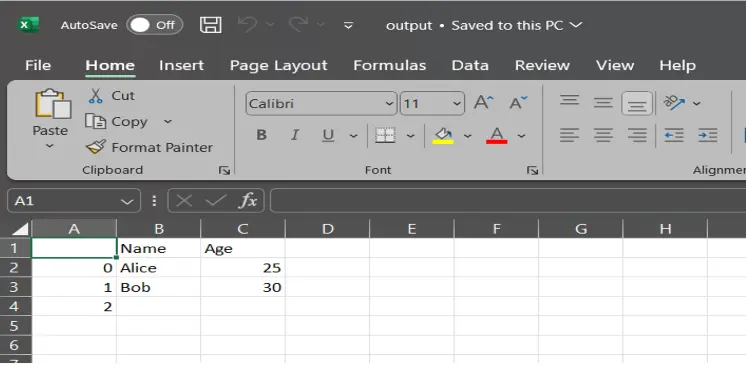
Task: Set Middle Align vertical alignment
Action: click(603, 102)
